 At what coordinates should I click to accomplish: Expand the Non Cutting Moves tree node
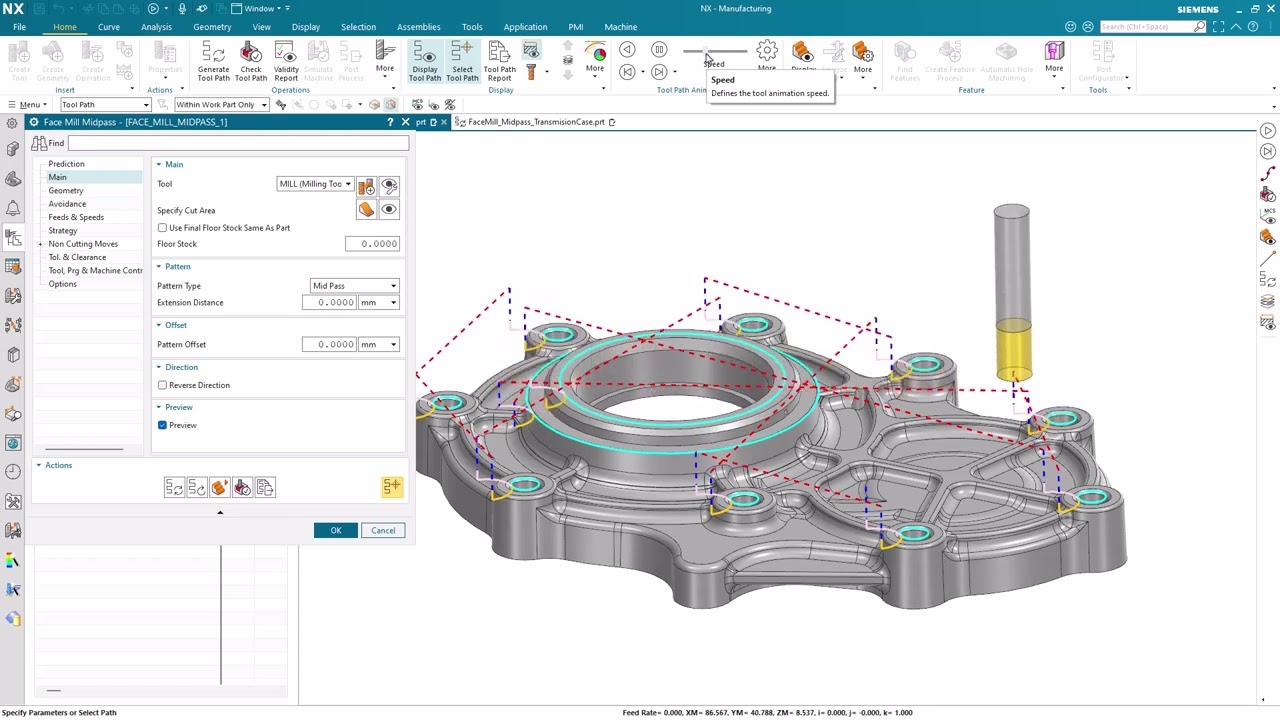(x=40, y=244)
